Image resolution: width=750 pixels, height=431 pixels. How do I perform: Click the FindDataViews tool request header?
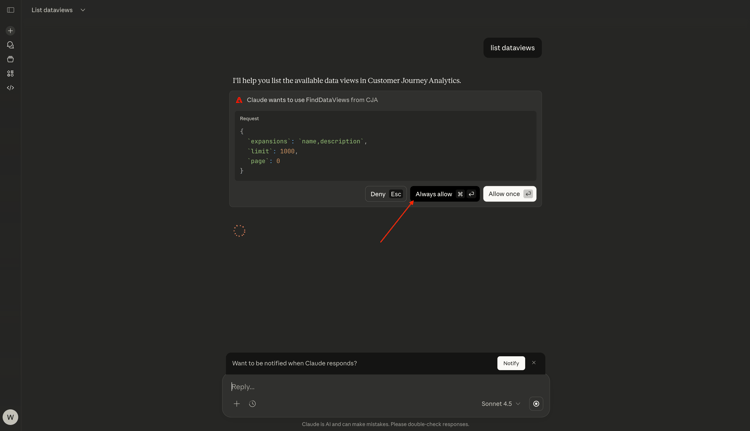(312, 100)
